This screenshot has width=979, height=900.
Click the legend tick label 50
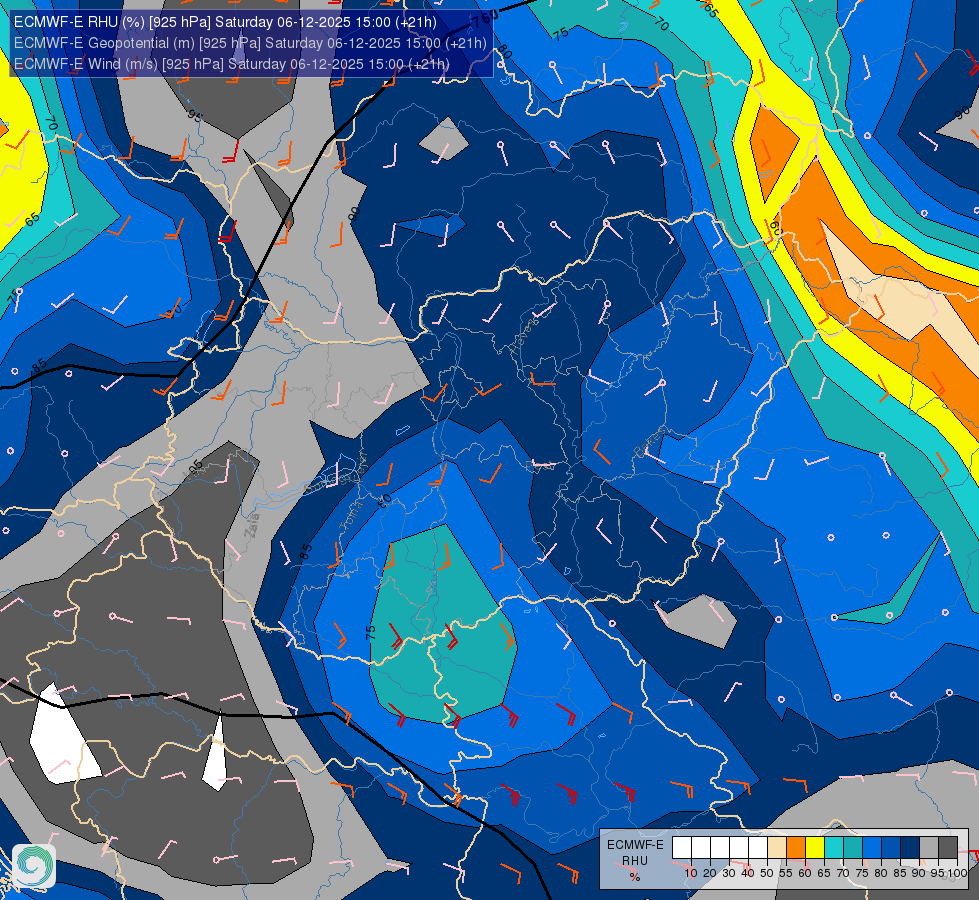point(767,873)
